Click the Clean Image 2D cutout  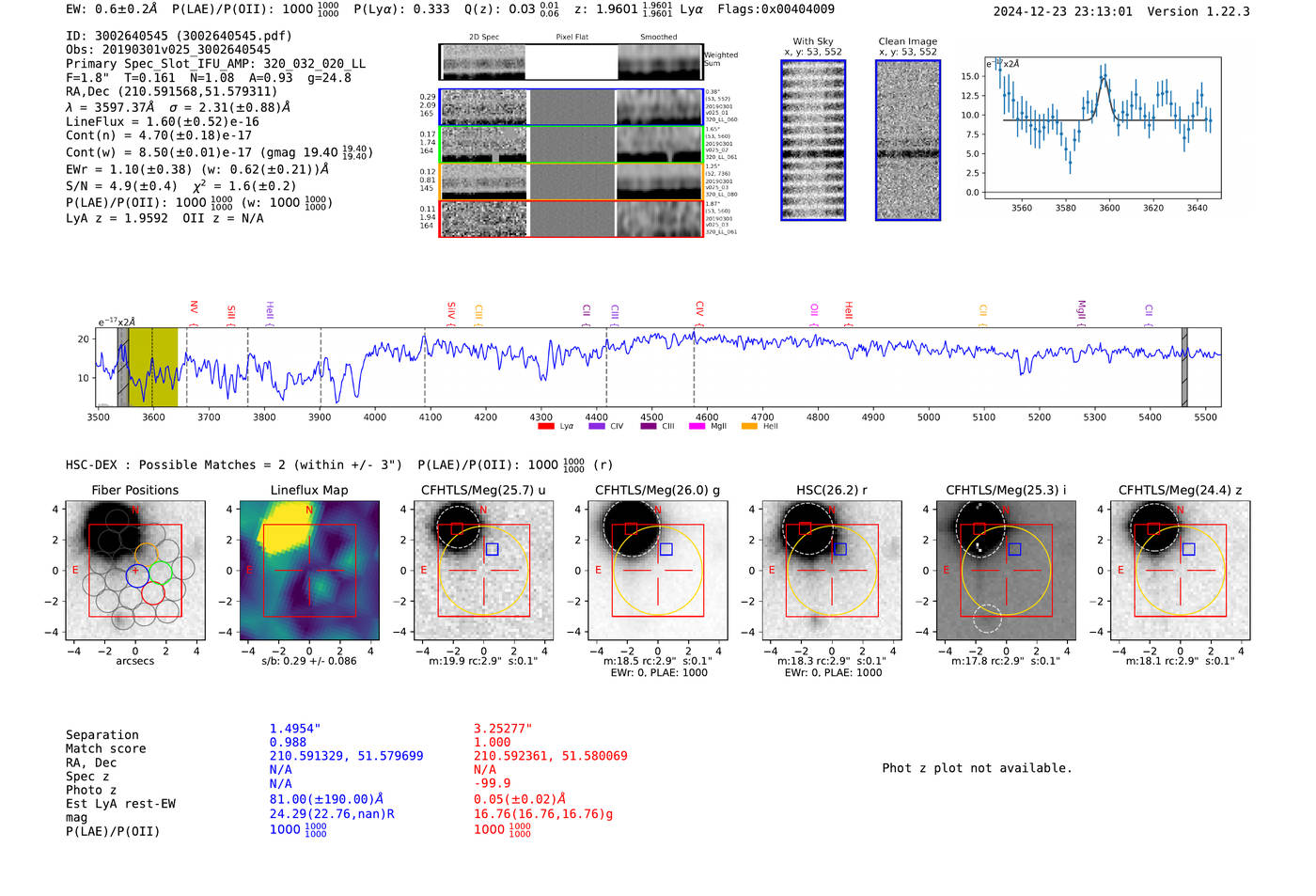coord(908,140)
